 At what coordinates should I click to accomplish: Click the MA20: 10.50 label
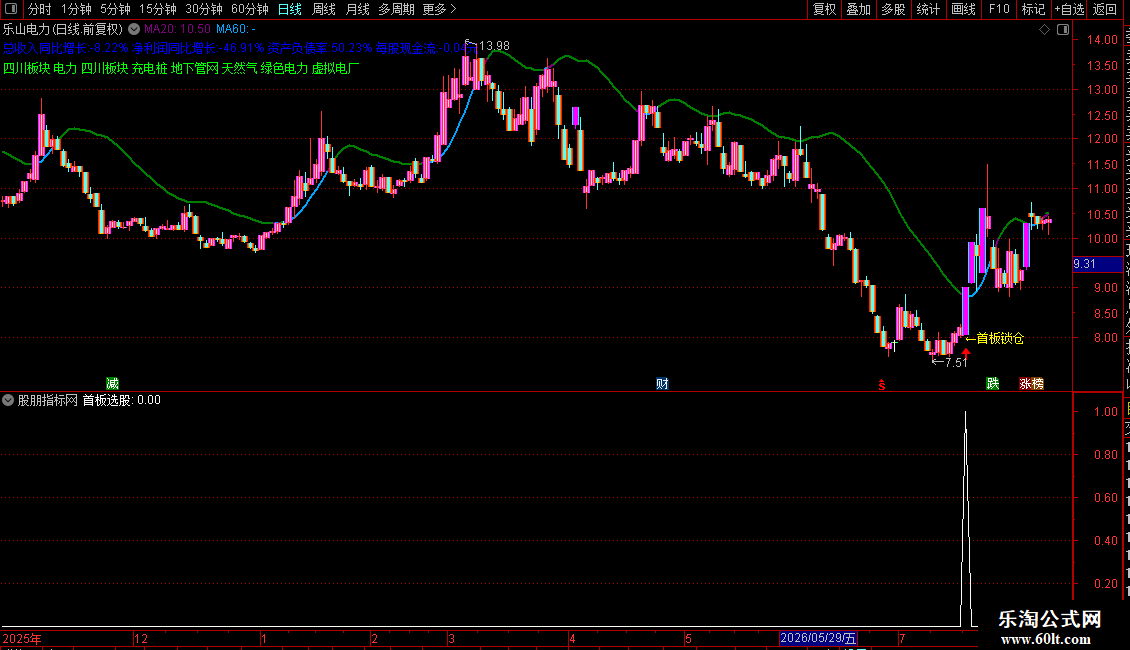177,29
